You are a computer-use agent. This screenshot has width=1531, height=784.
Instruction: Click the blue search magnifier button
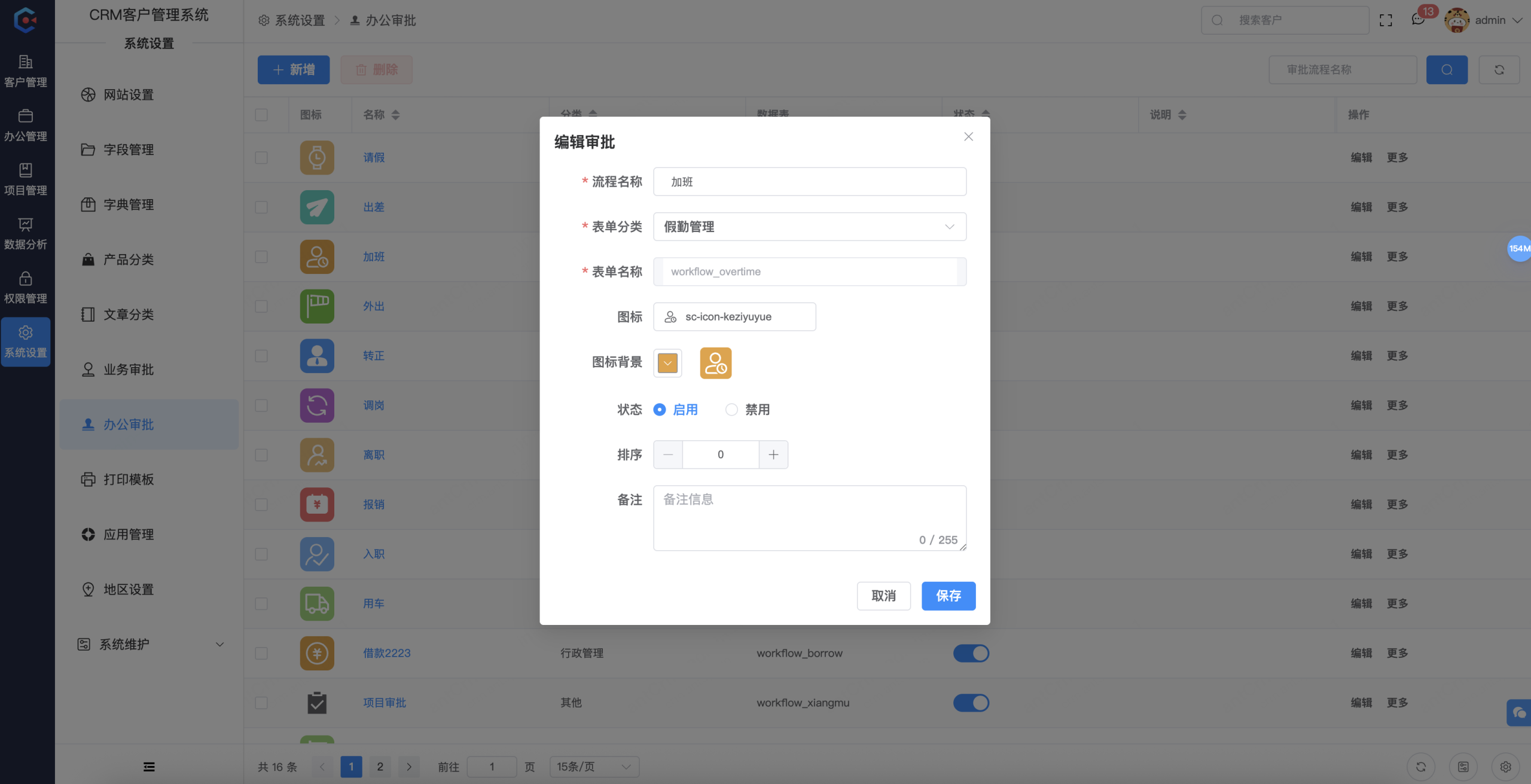coord(1447,69)
